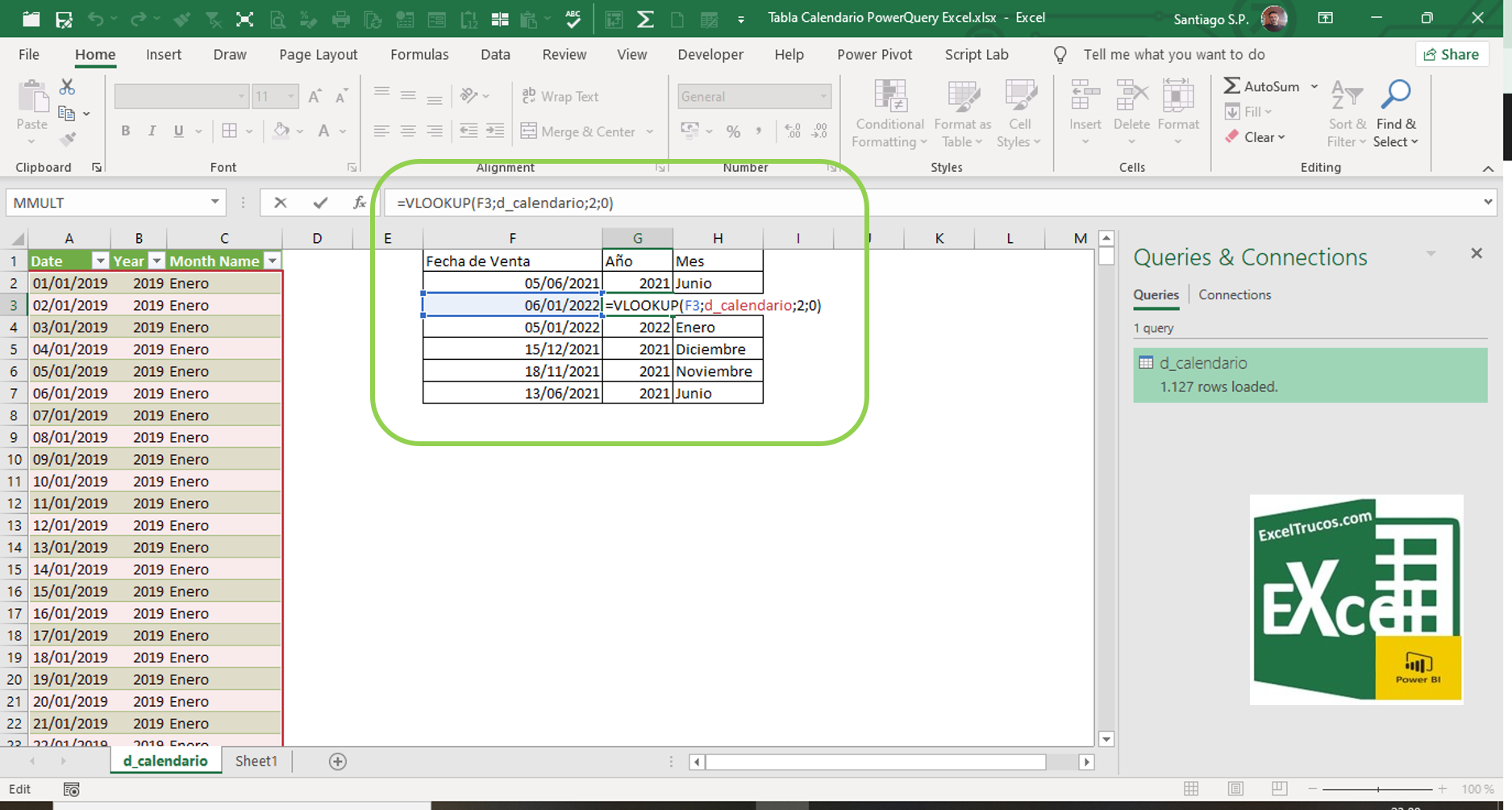1512x810 pixels.
Task: Open the Month Name filter dropdown
Action: click(x=273, y=261)
